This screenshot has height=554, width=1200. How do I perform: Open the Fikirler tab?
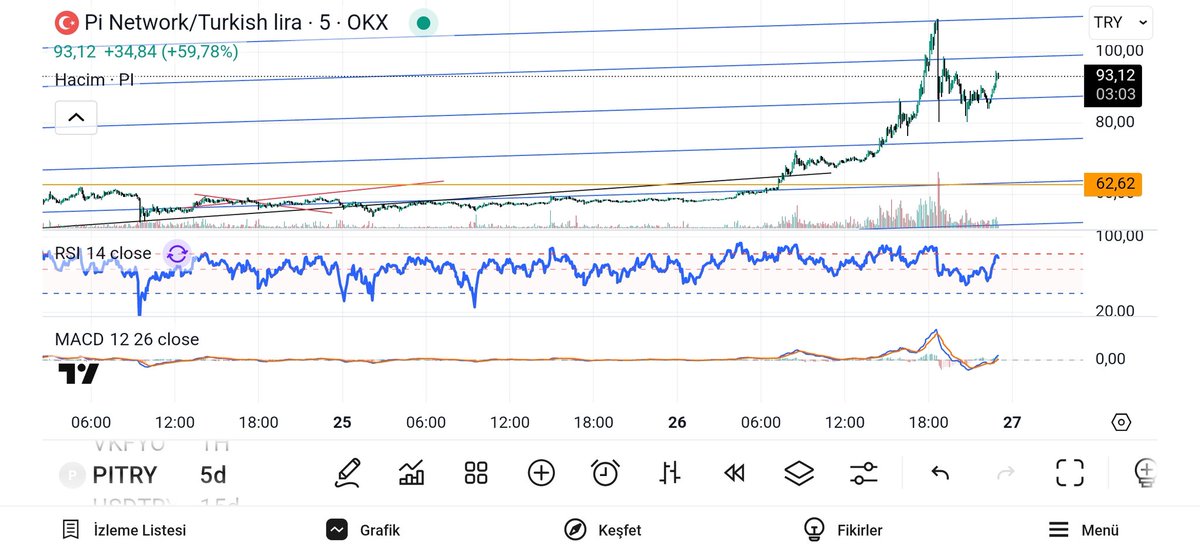pos(844,530)
